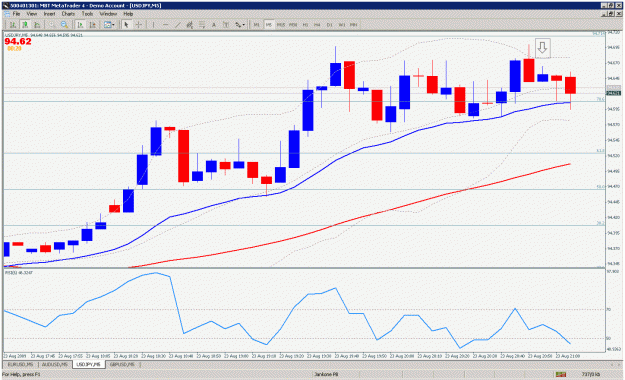
Task: Click the 737/0 kb traffic indicator
Action: pyautogui.click(x=591, y=374)
